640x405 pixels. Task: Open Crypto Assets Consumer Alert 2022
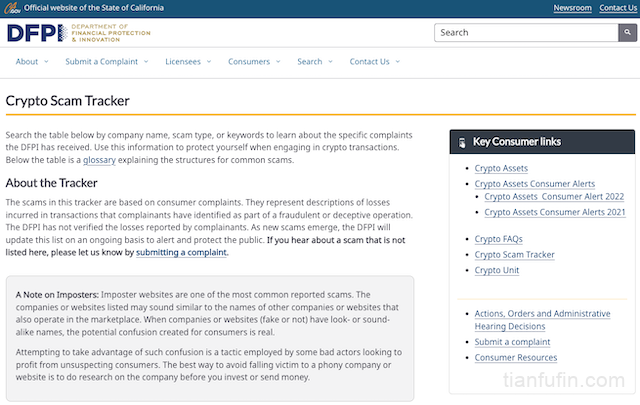click(554, 196)
